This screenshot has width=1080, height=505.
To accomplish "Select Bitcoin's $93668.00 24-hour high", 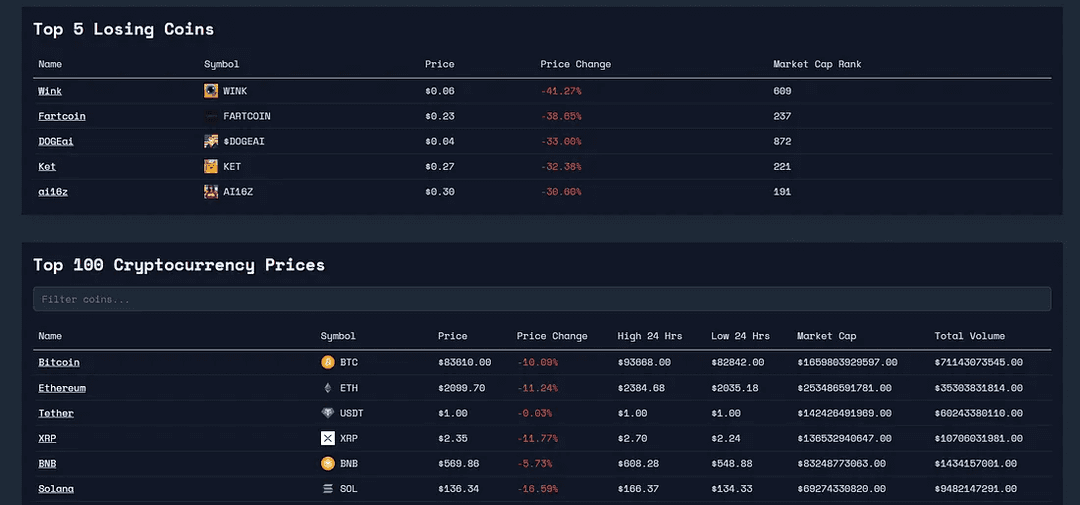I will coord(644,362).
